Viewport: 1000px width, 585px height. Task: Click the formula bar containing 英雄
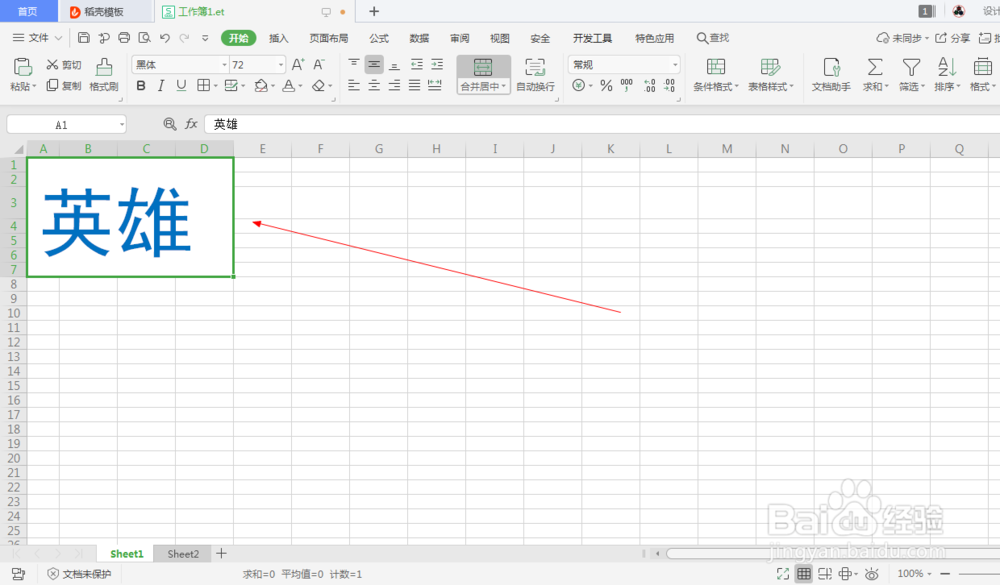(x=601, y=124)
